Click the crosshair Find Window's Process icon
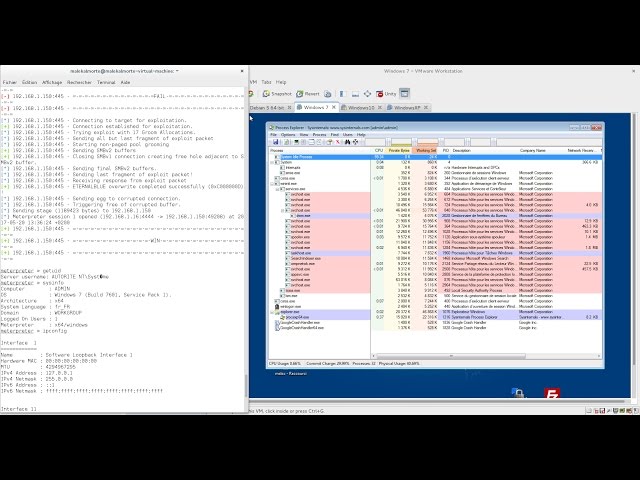Screen dimensions: 640x480 point(356,142)
